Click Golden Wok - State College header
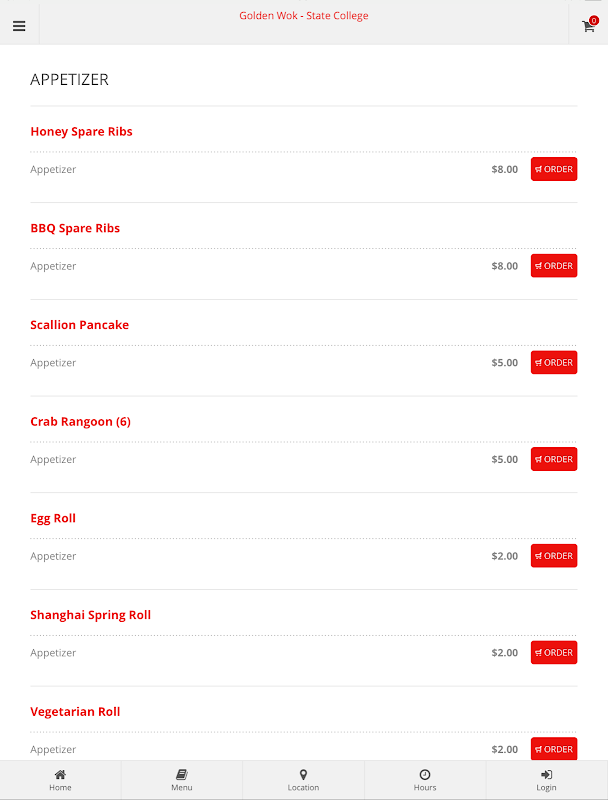Viewport: 608px width, 800px height. click(x=303, y=16)
